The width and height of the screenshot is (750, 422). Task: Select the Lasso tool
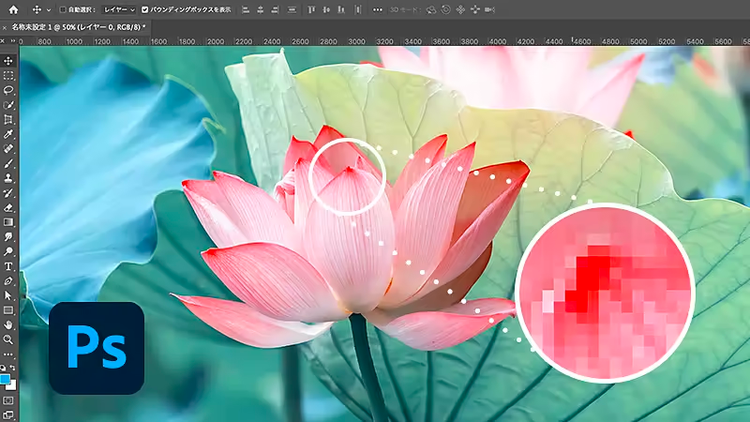(x=9, y=90)
